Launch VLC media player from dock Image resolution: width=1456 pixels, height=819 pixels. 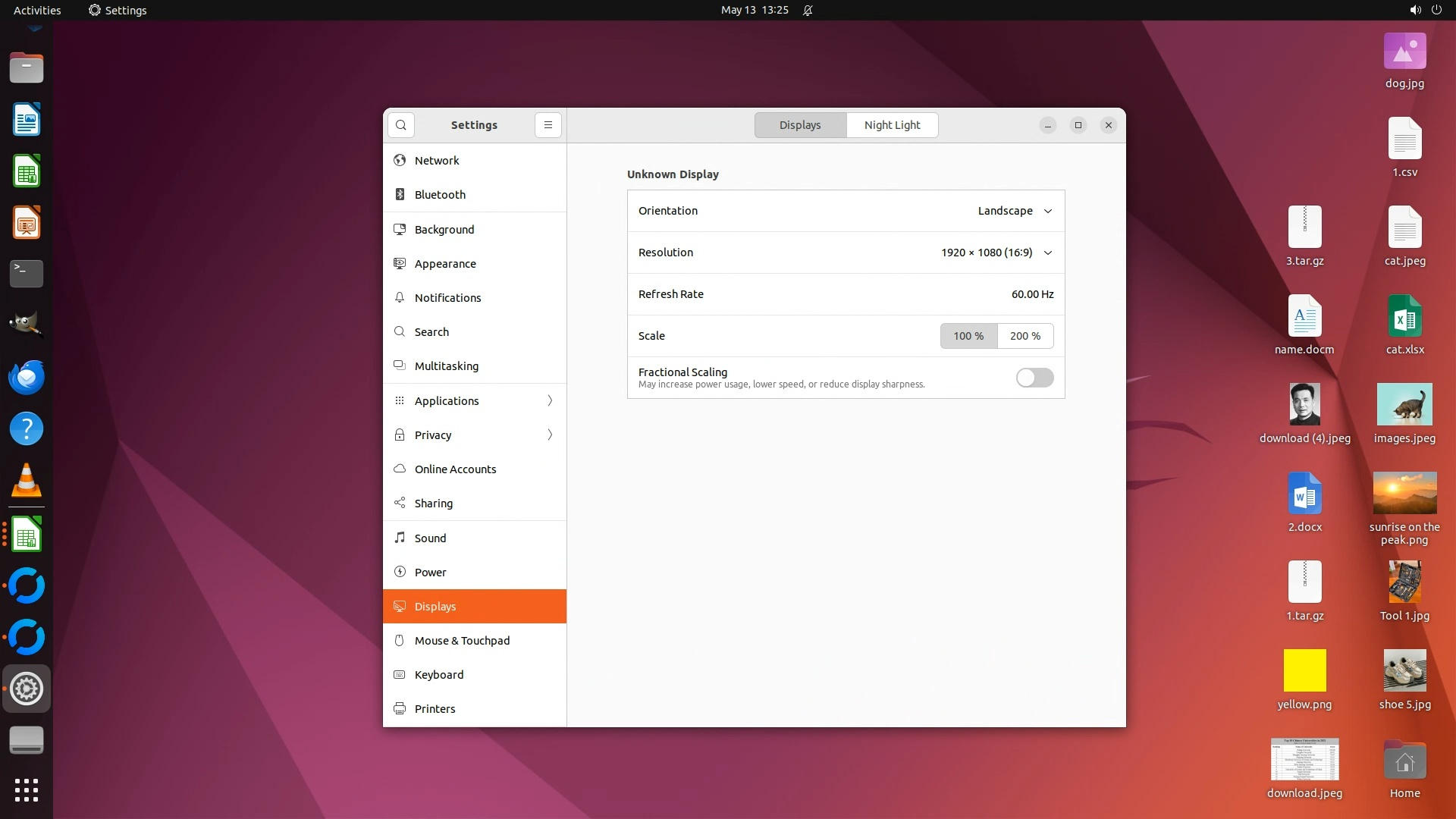click(x=27, y=481)
